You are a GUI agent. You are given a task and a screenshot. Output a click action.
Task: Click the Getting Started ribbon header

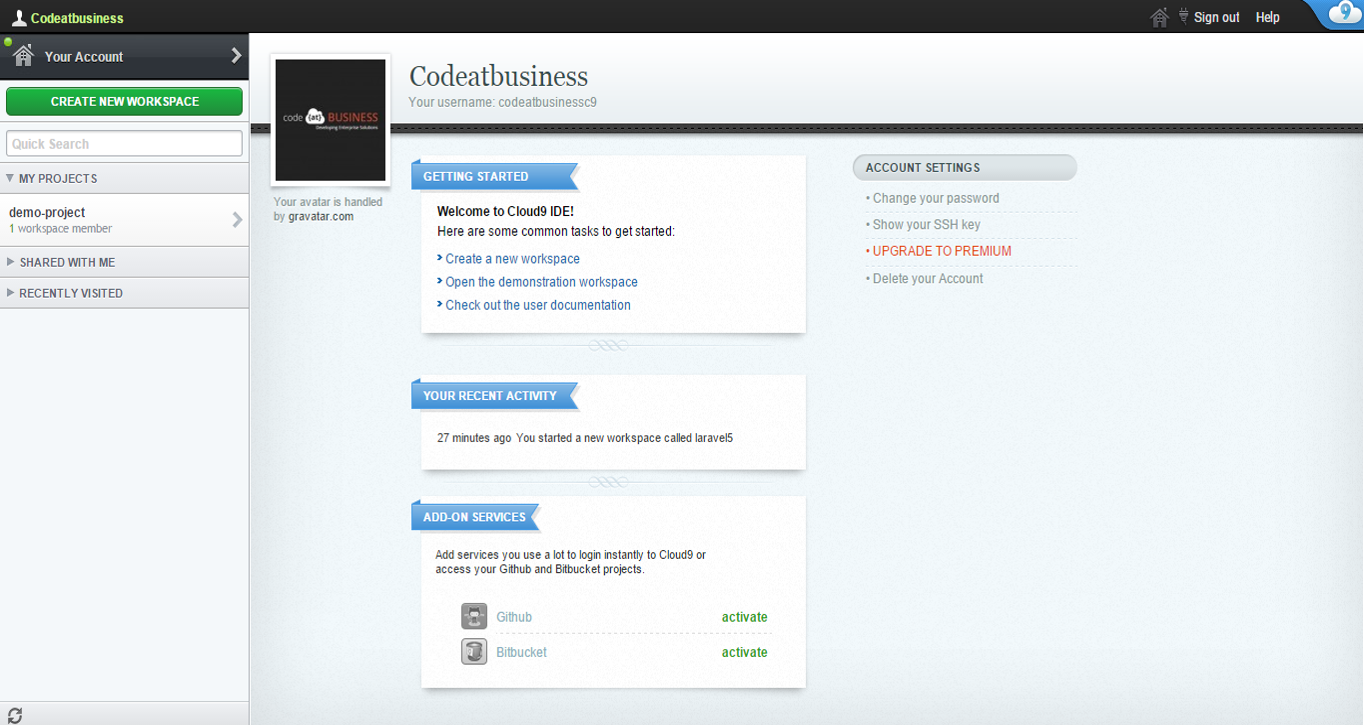point(493,176)
